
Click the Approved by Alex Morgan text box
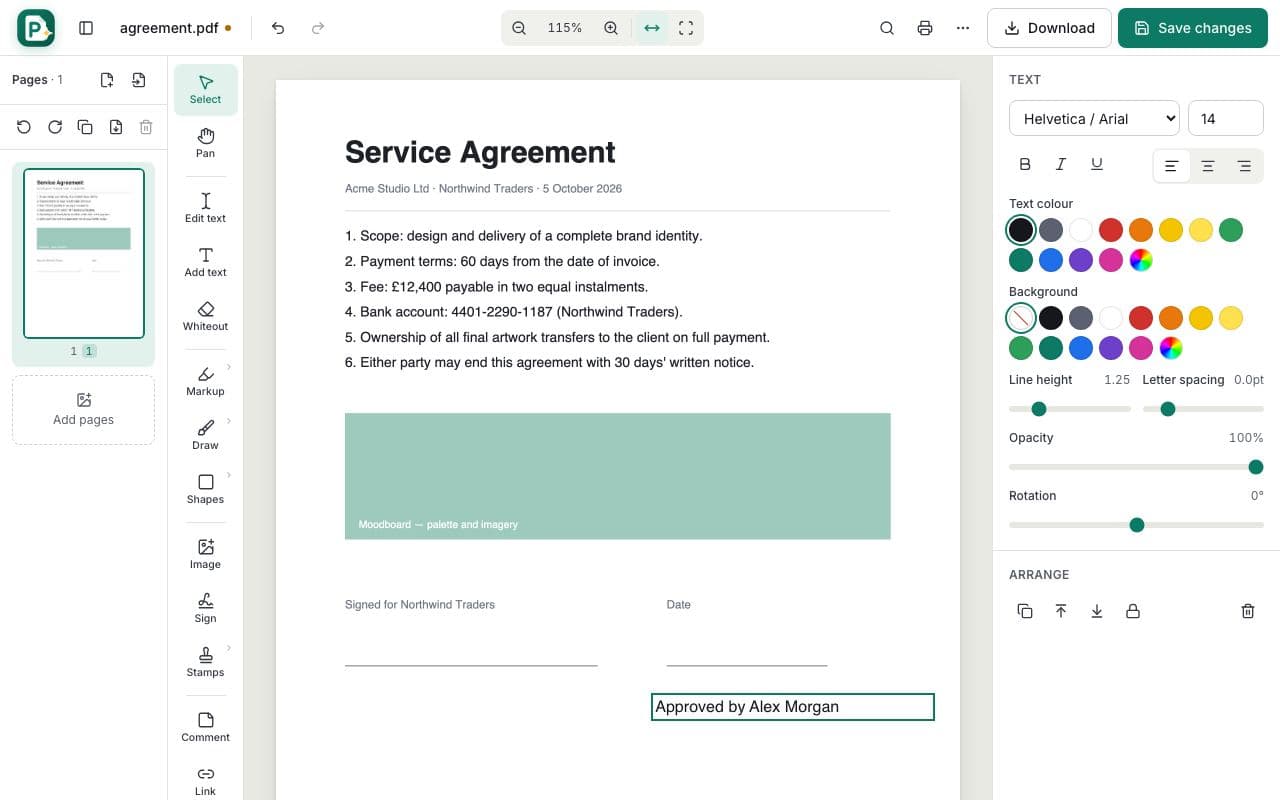click(x=793, y=707)
